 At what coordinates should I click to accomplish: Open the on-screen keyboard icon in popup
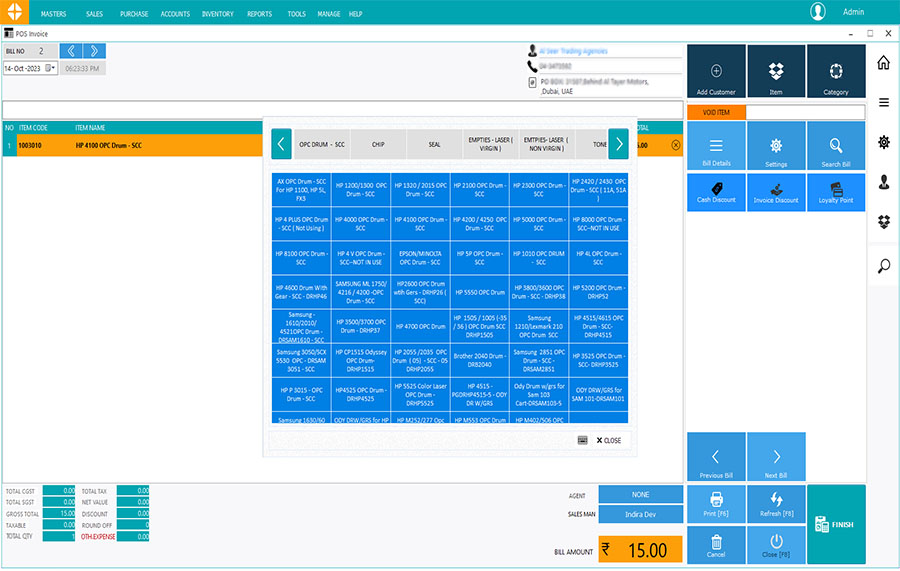[582, 440]
